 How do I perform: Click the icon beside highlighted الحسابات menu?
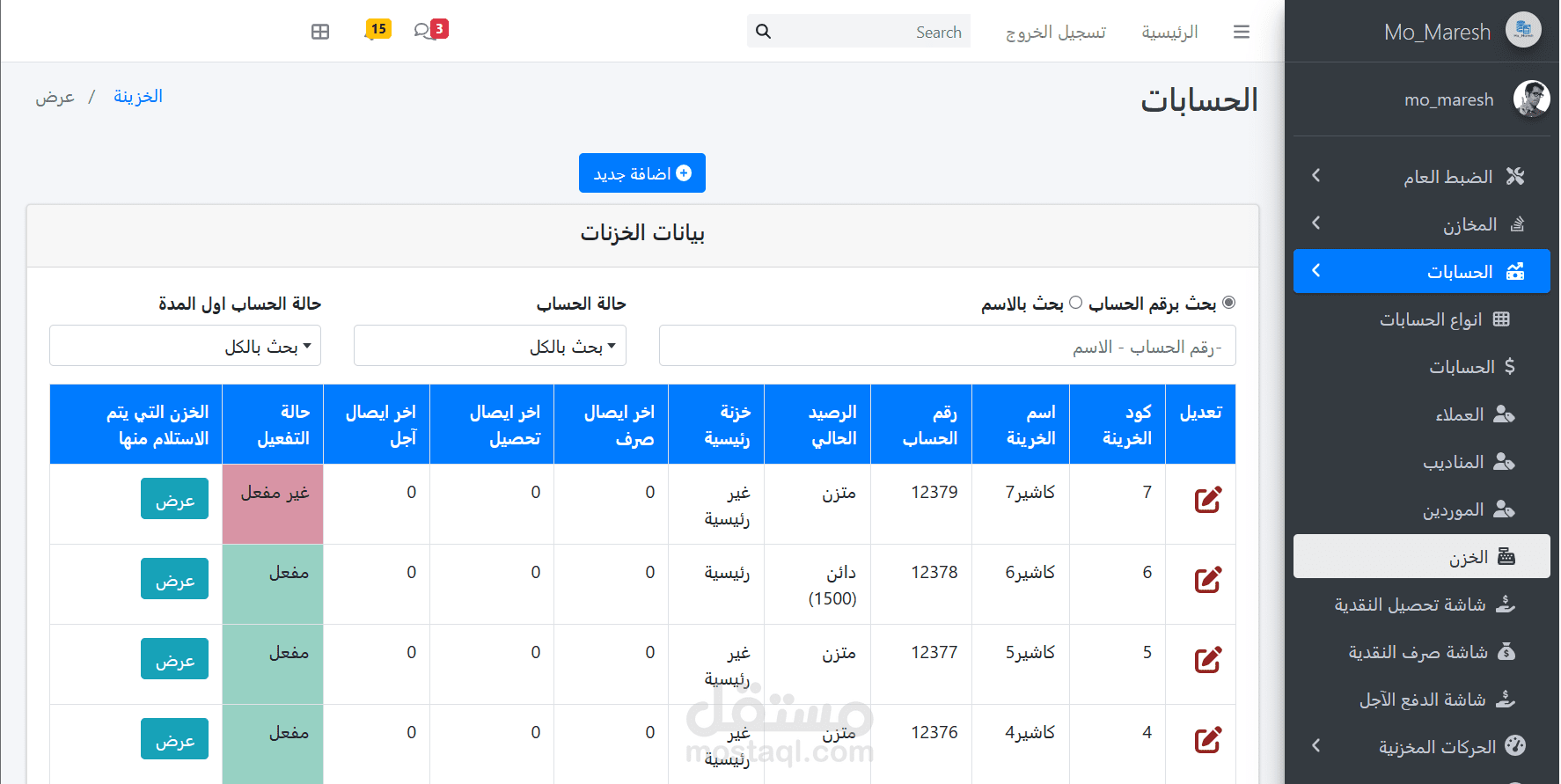point(1515,271)
